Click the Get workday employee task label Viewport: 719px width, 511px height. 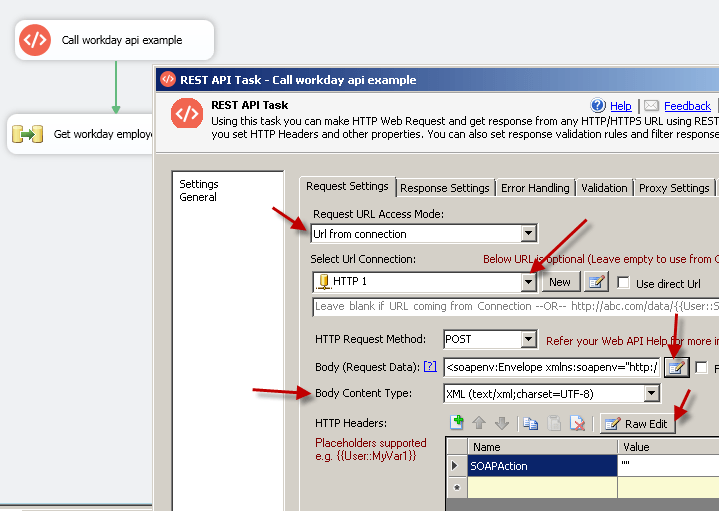tap(103, 134)
